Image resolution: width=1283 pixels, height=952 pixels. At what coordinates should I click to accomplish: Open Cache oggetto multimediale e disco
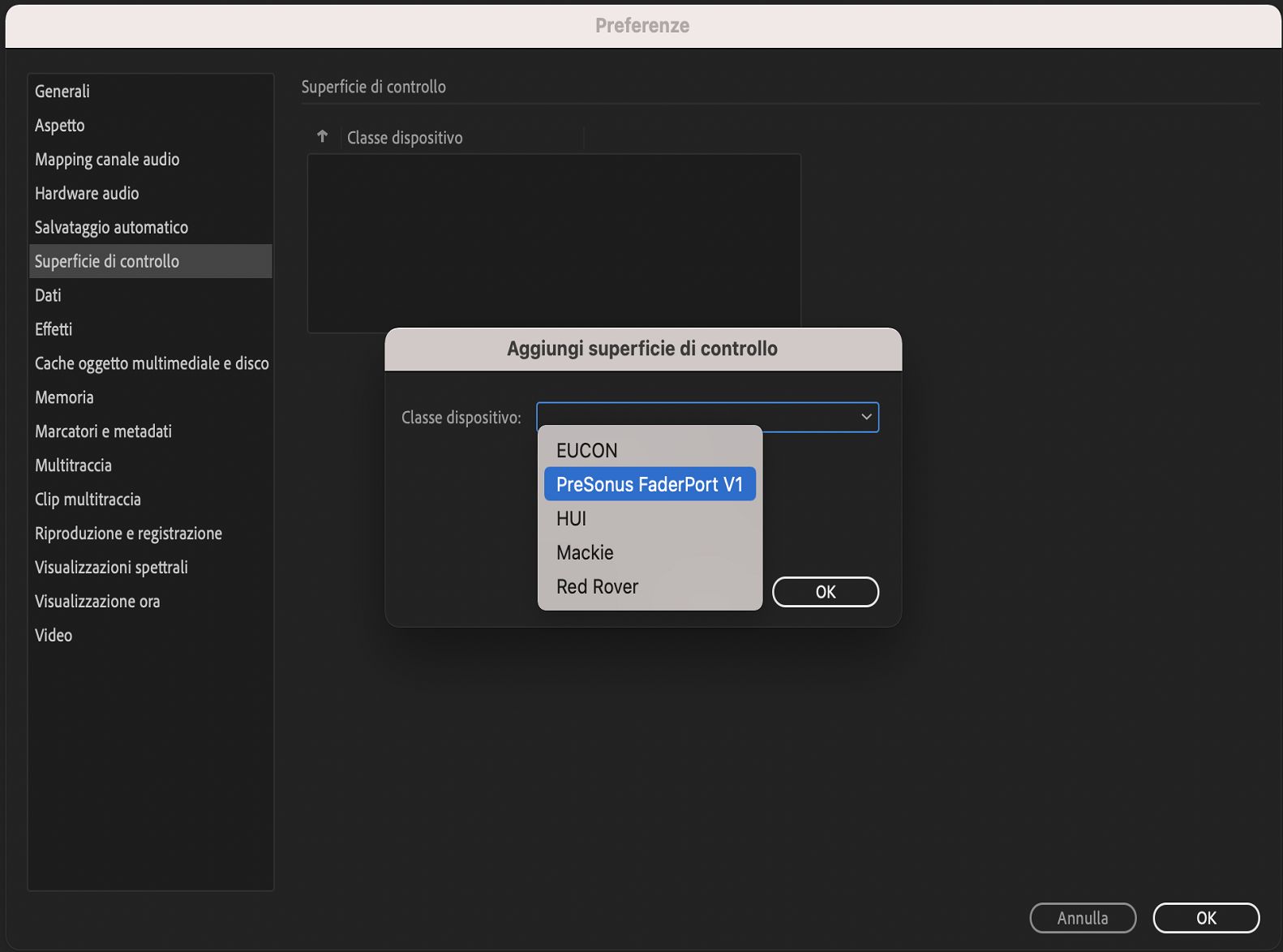tap(150, 364)
